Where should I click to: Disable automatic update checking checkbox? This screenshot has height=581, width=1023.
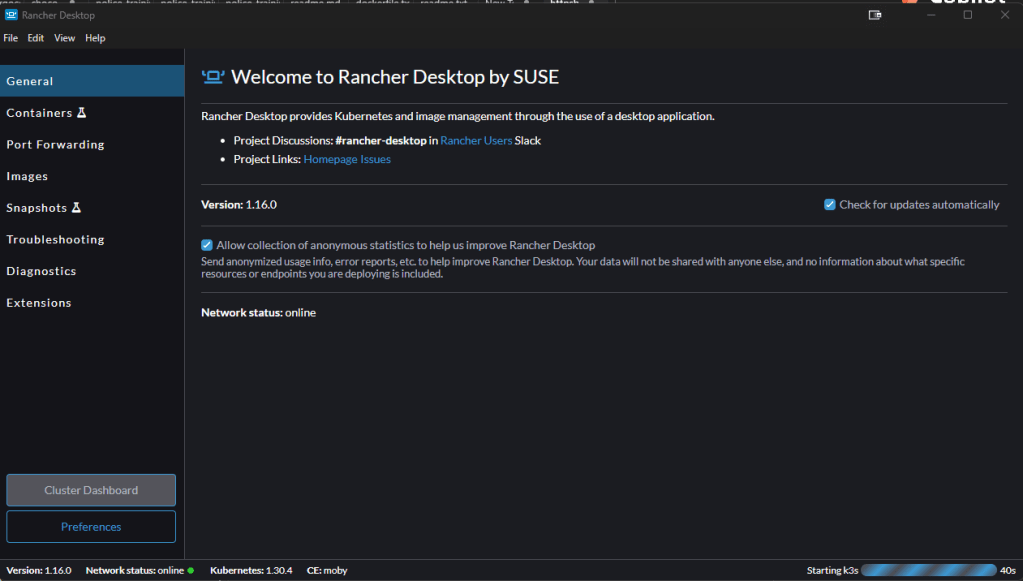click(830, 205)
